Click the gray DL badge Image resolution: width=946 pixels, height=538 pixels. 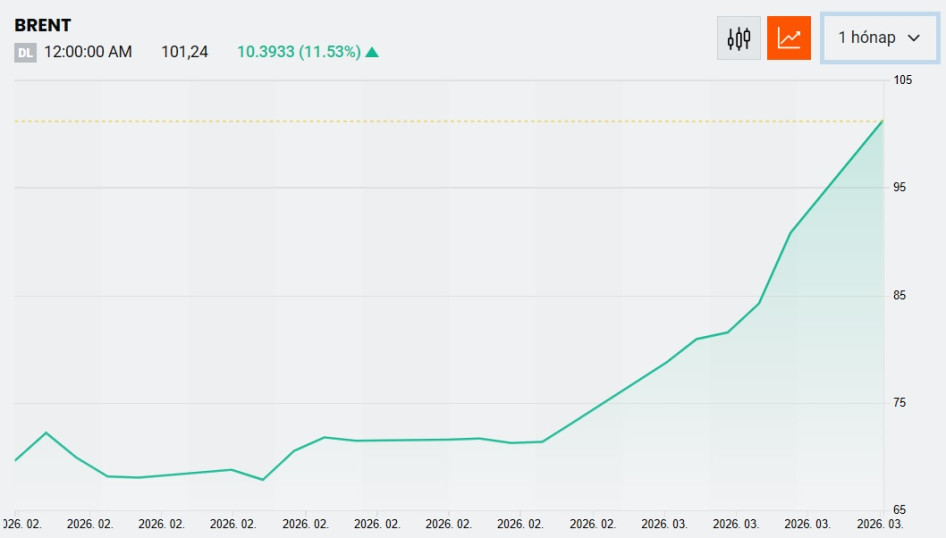[25, 53]
